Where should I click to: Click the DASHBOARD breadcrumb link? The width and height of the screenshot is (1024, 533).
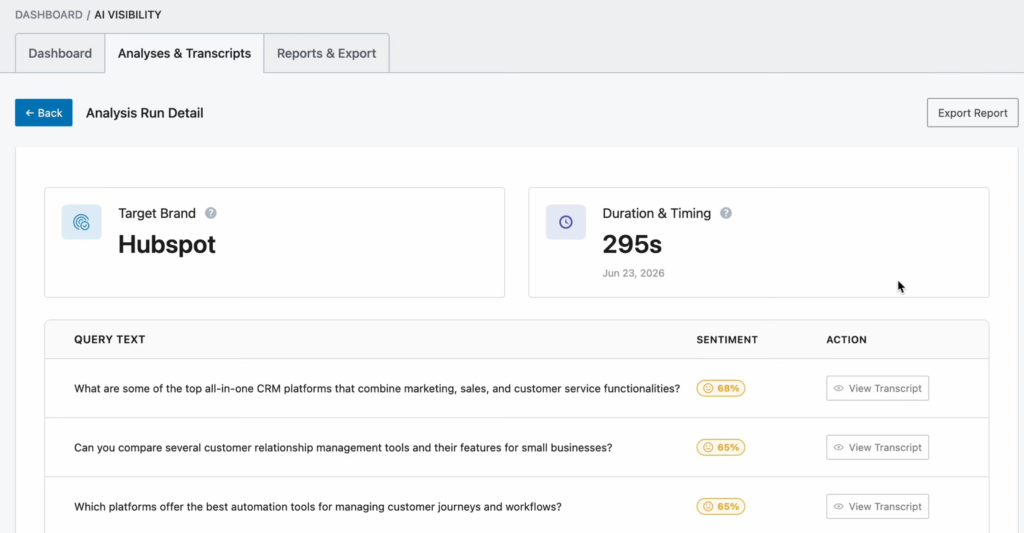[49, 14]
